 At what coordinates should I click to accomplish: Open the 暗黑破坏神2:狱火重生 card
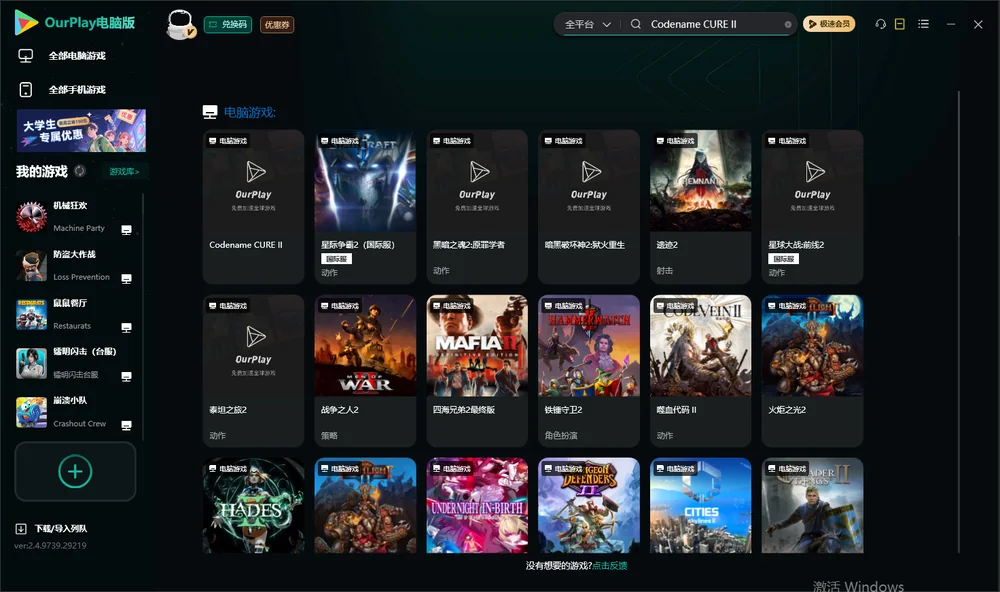(x=589, y=207)
